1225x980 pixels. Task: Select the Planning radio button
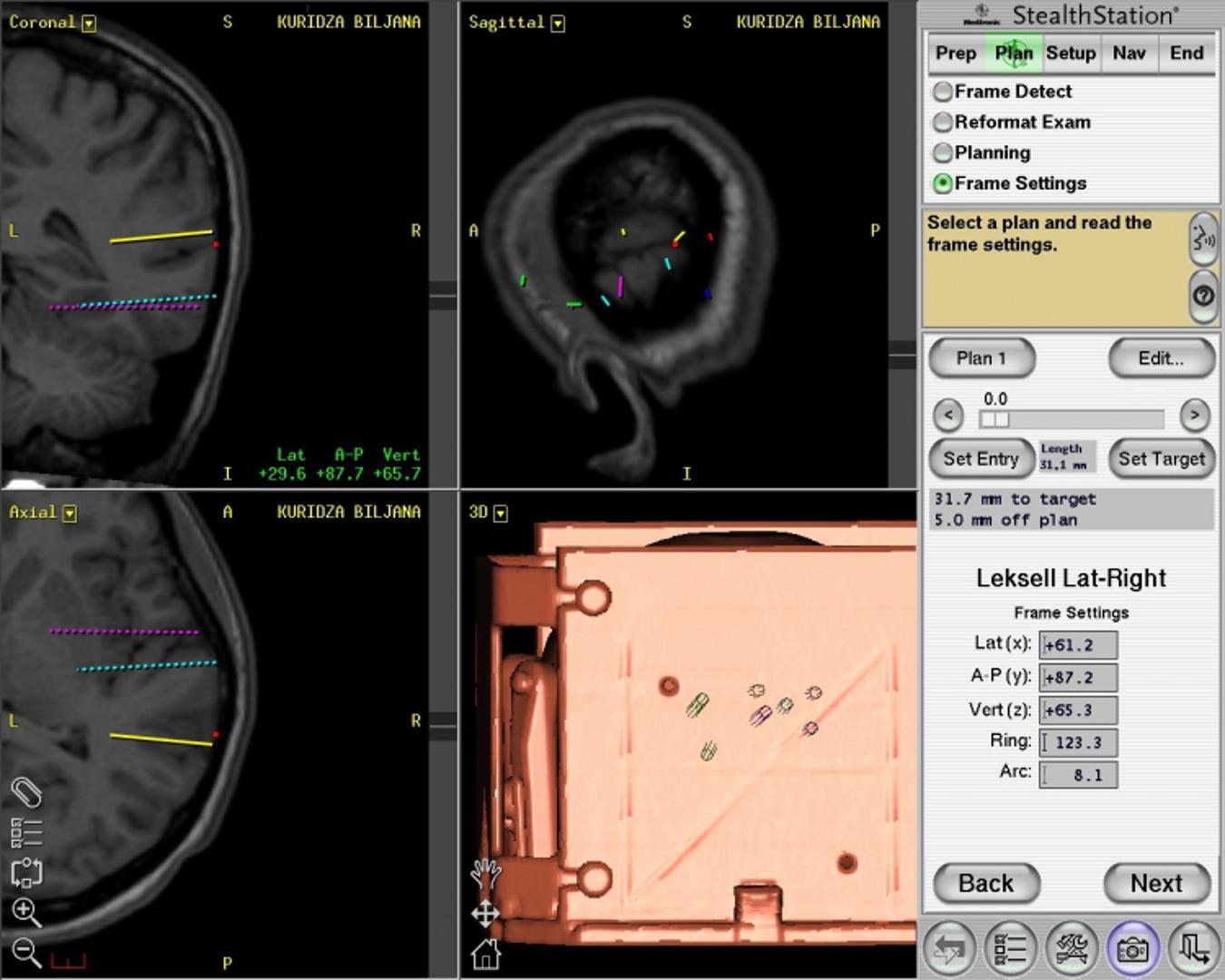[944, 152]
